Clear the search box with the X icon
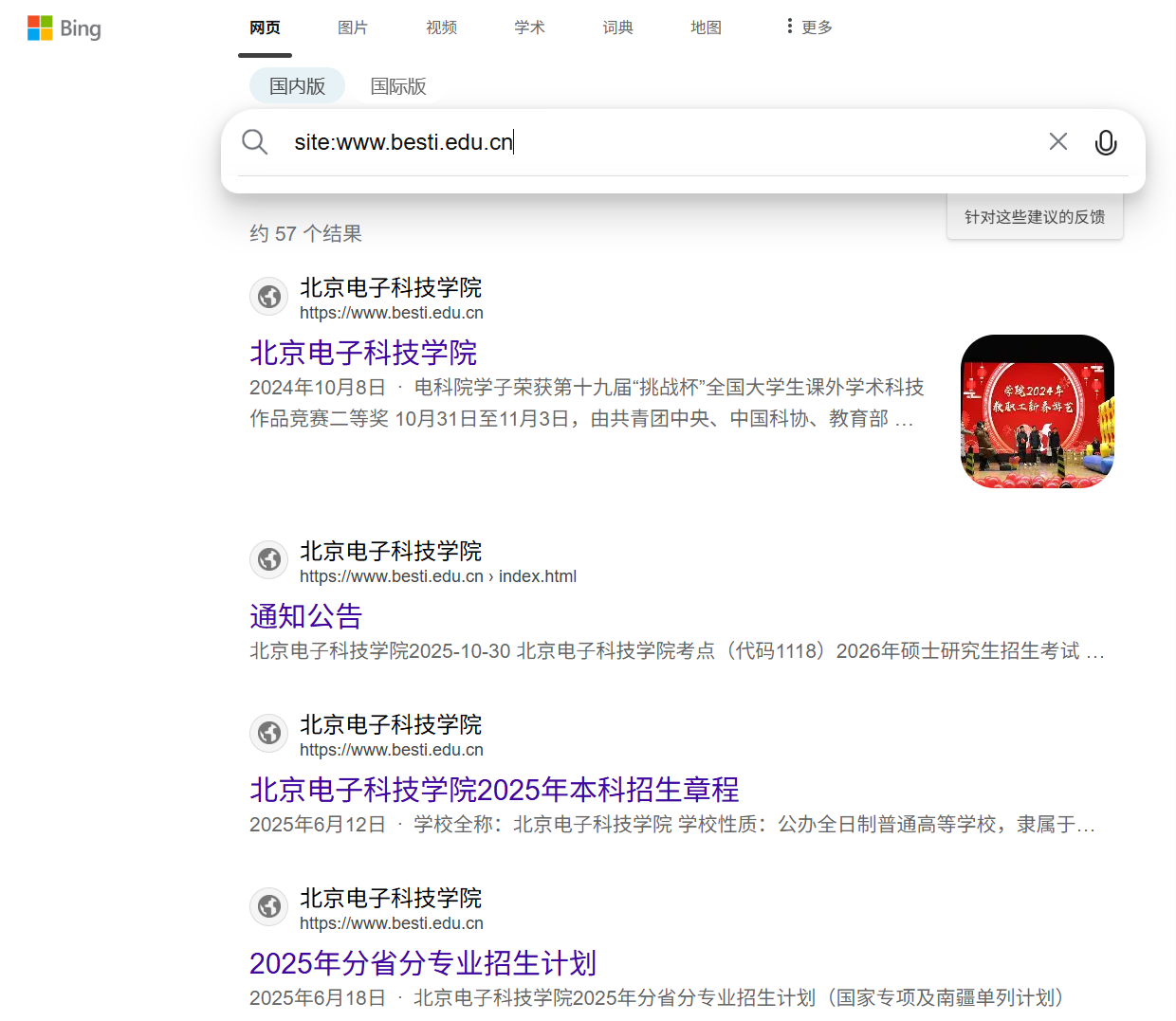The width and height of the screenshot is (1176, 1021). 1058,141
